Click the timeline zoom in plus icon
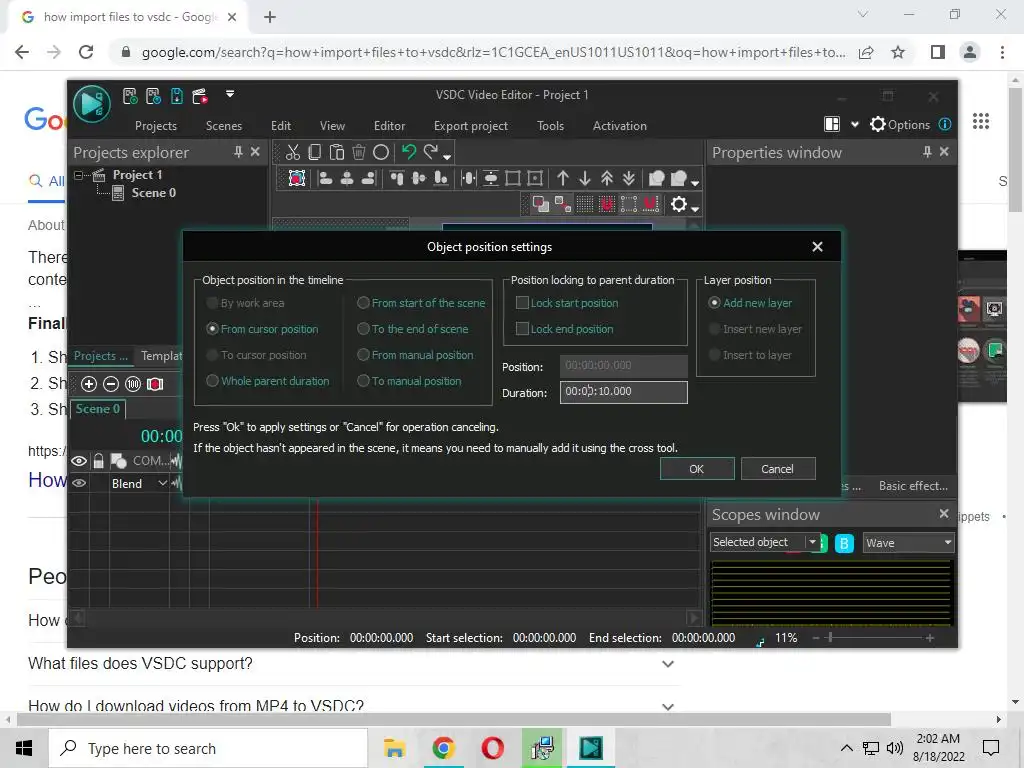The image size is (1024, 768). coord(89,384)
